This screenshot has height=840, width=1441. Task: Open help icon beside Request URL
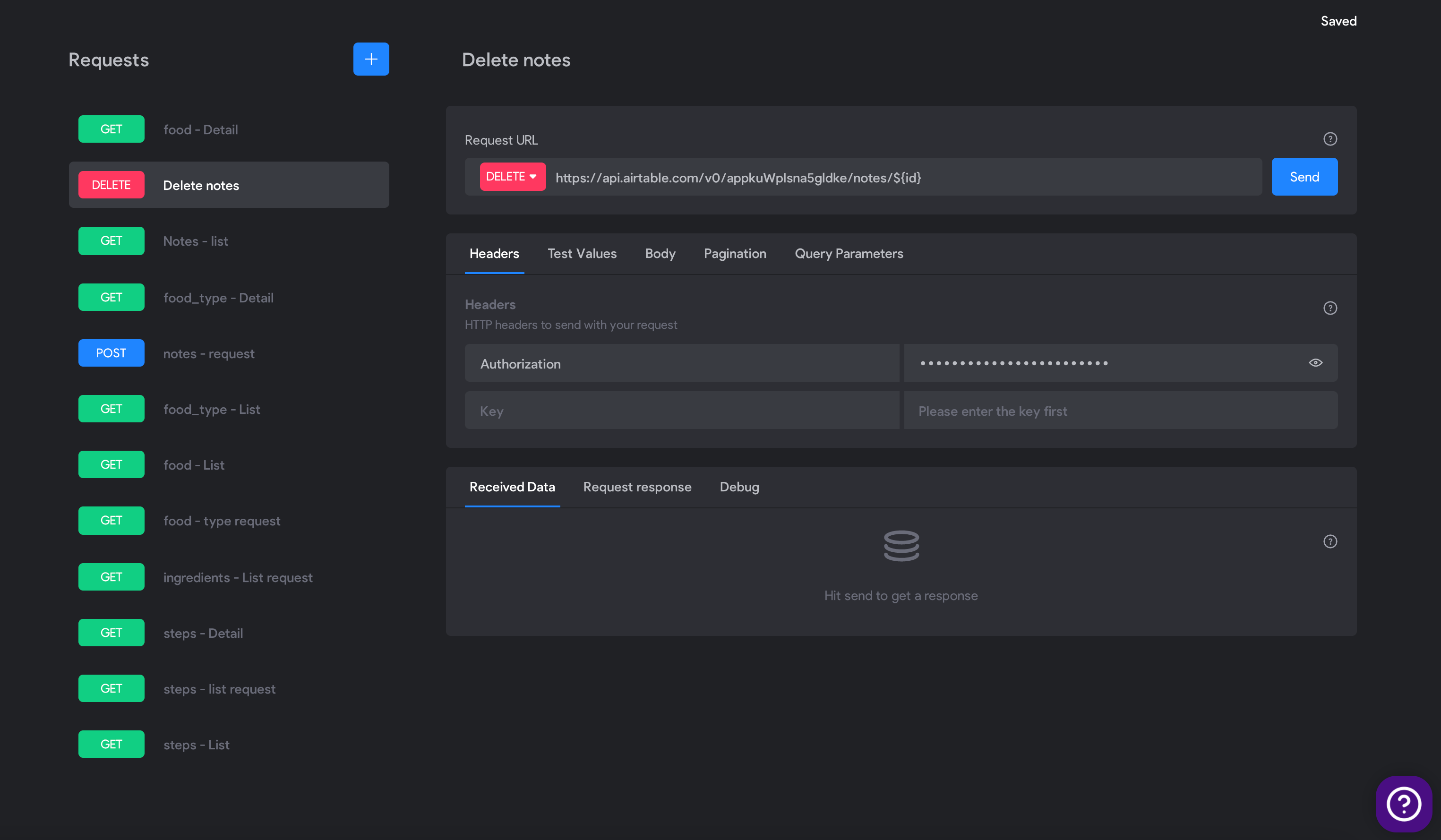[1330, 139]
